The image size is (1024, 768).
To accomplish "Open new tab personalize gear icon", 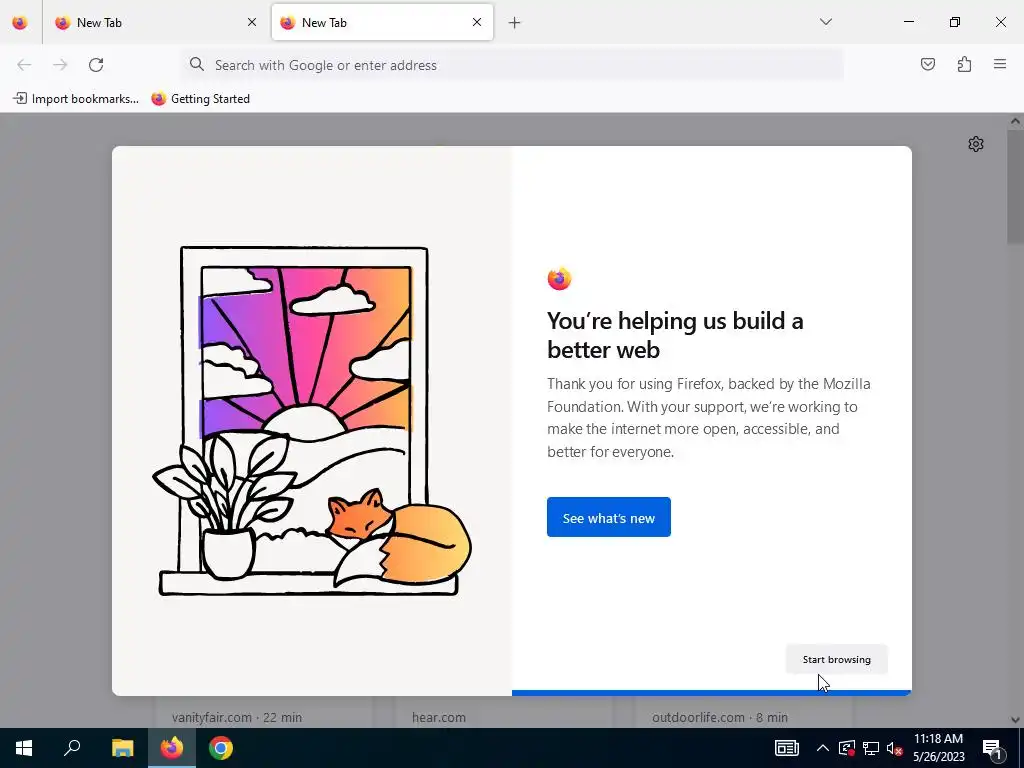I will pyautogui.click(x=976, y=144).
